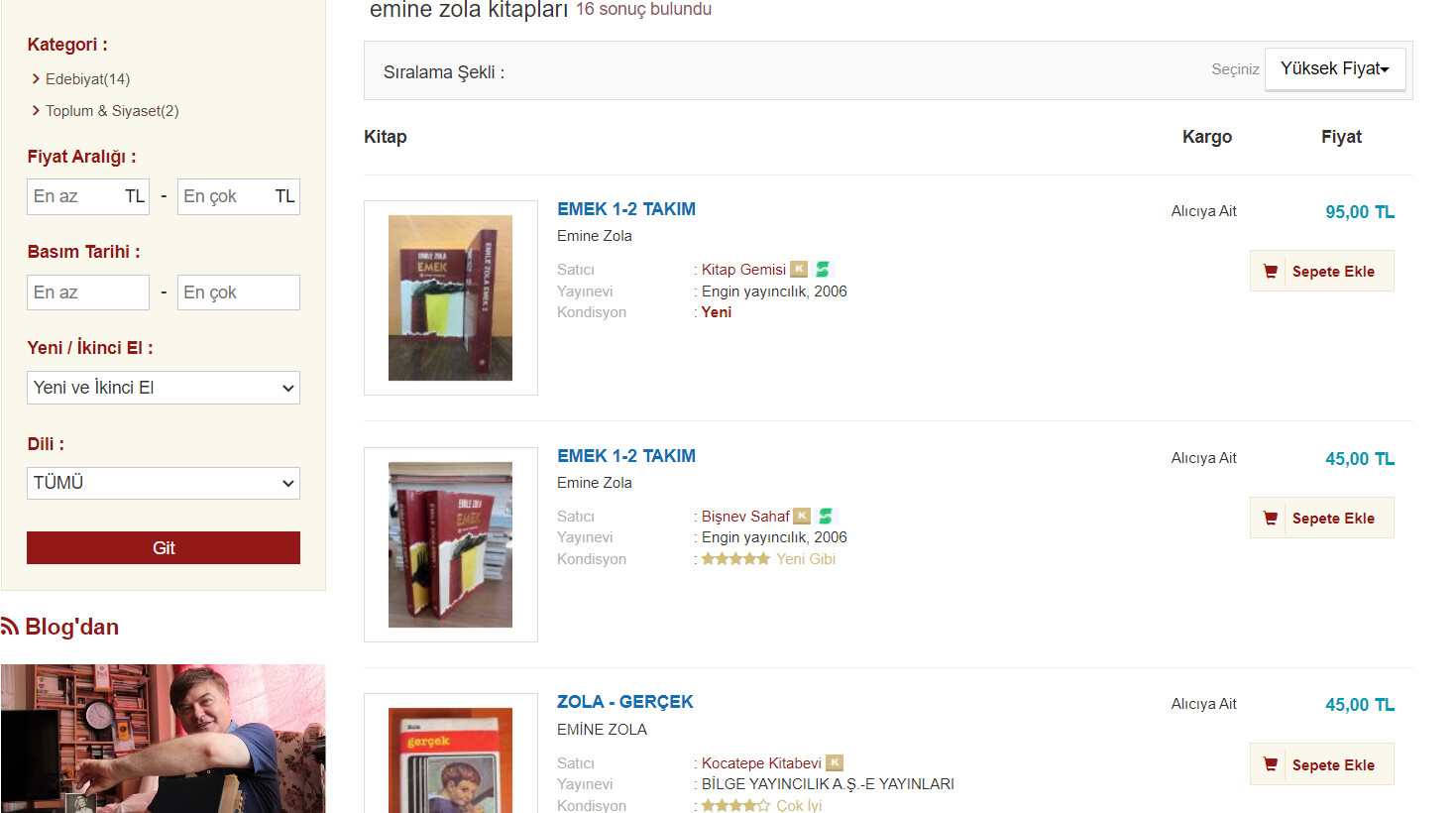Click the gold K badge beside Kocatepe Kitabevi
The height and width of the screenshot is (813, 1456).
(x=835, y=762)
